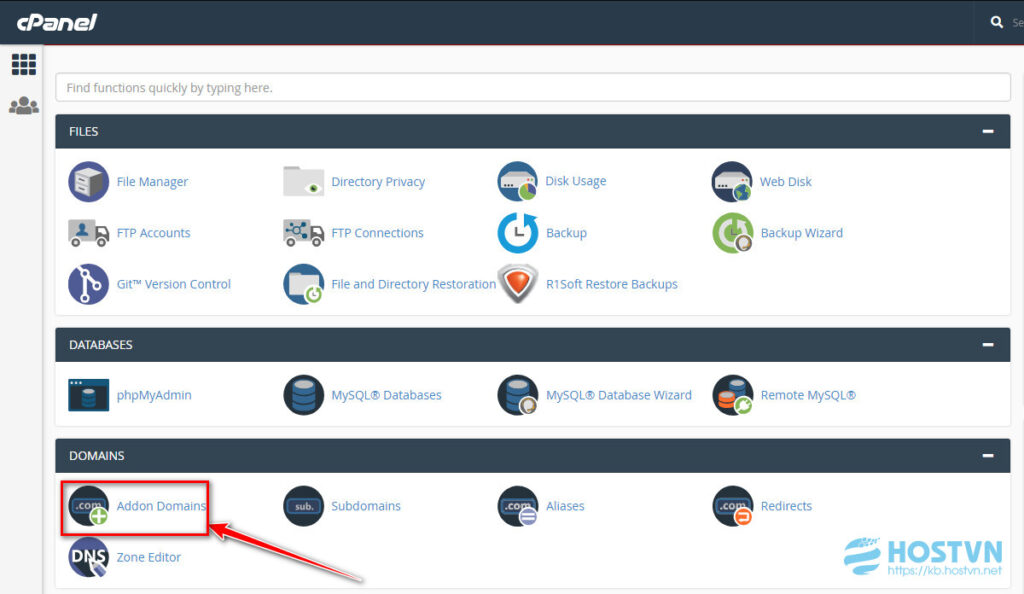Open User Manager icon in sidebar
The height and width of the screenshot is (594, 1024).
(x=23, y=106)
